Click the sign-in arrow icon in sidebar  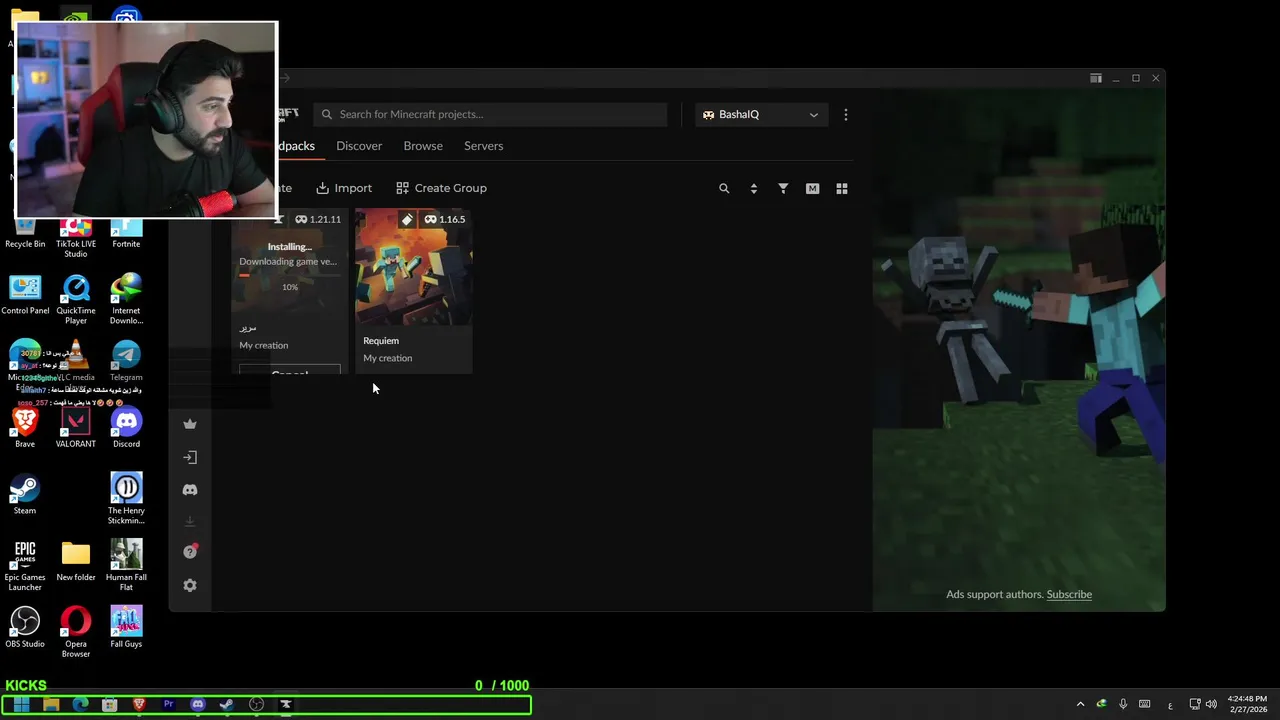(190, 457)
